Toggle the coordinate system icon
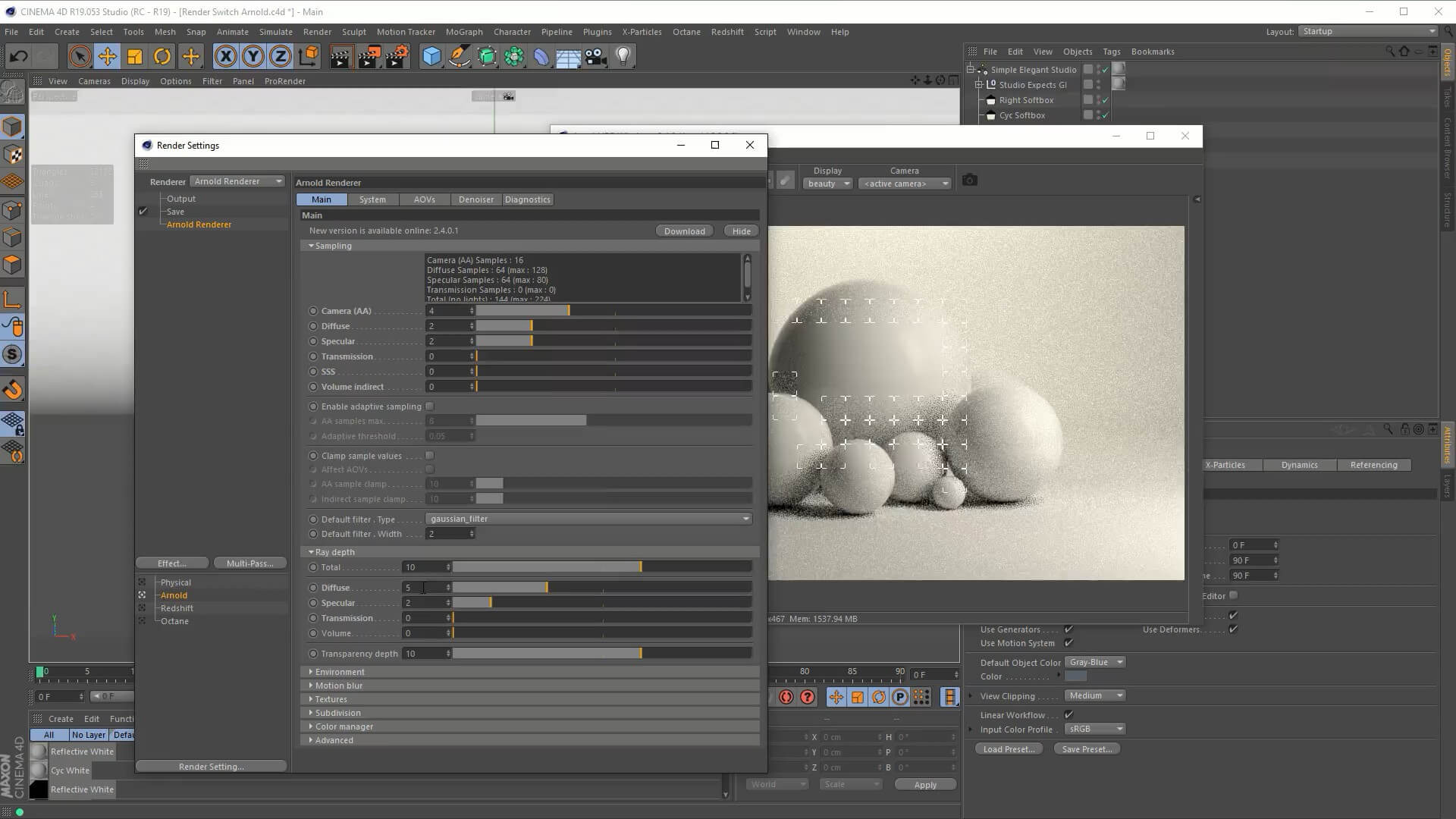Viewport: 1456px width, 819px height. 309,56
